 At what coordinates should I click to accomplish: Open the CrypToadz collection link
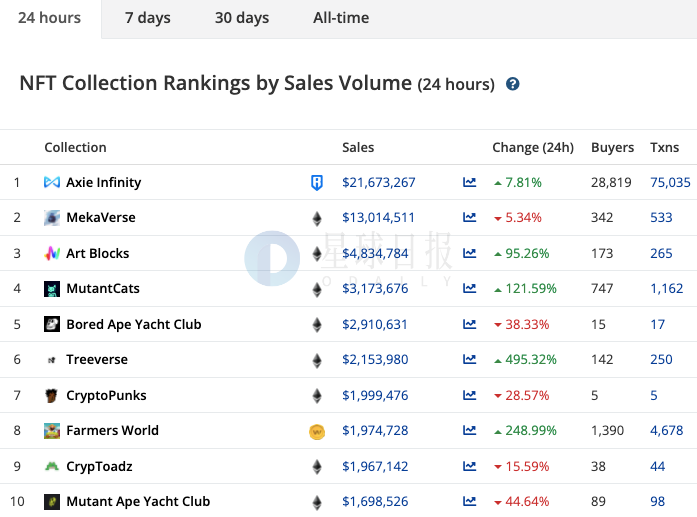(99, 466)
